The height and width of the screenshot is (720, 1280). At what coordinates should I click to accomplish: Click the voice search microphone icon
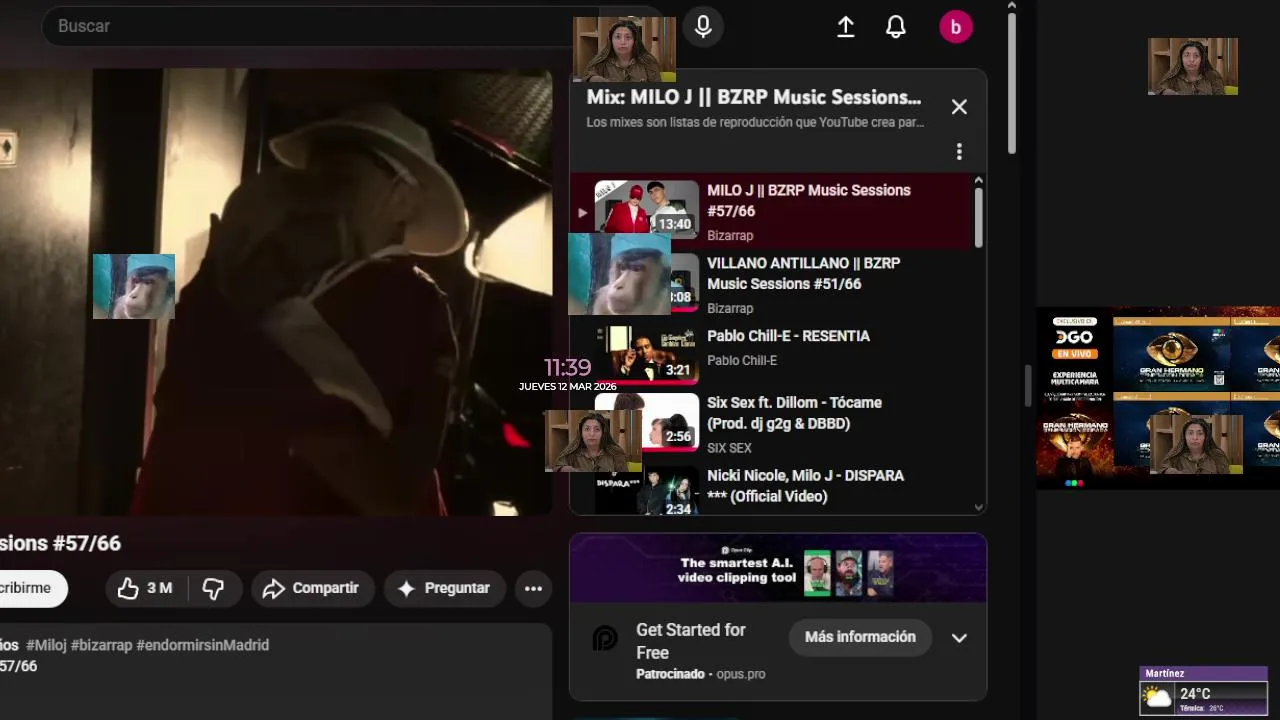703,27
